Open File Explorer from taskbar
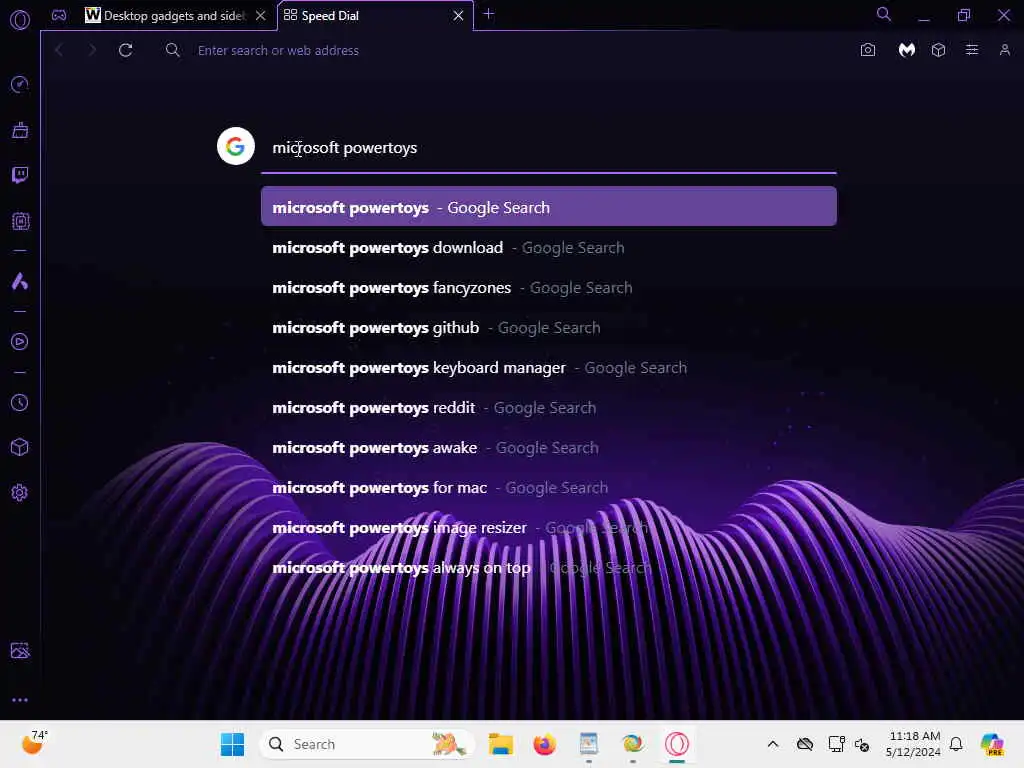The height and width of the screenshot is (768, 1024). point(500,744)
